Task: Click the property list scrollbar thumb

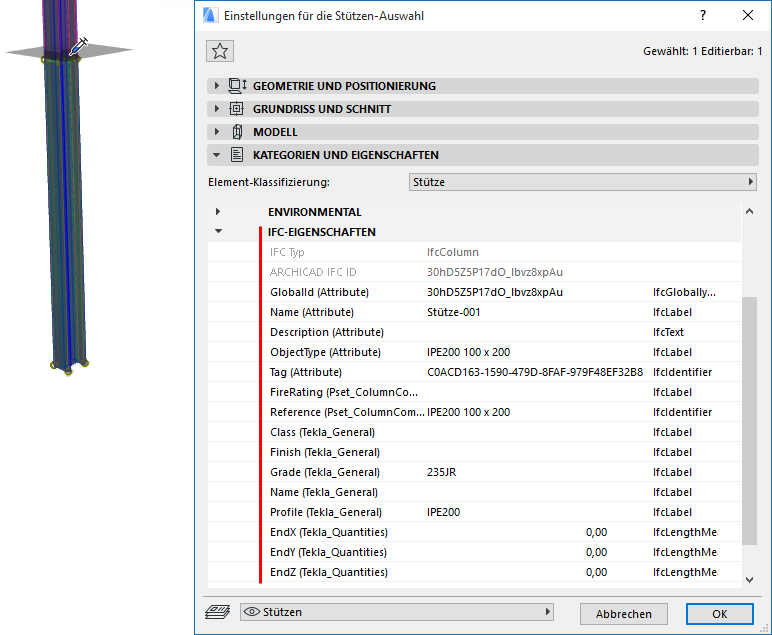Action: click(x=749, y=421)
